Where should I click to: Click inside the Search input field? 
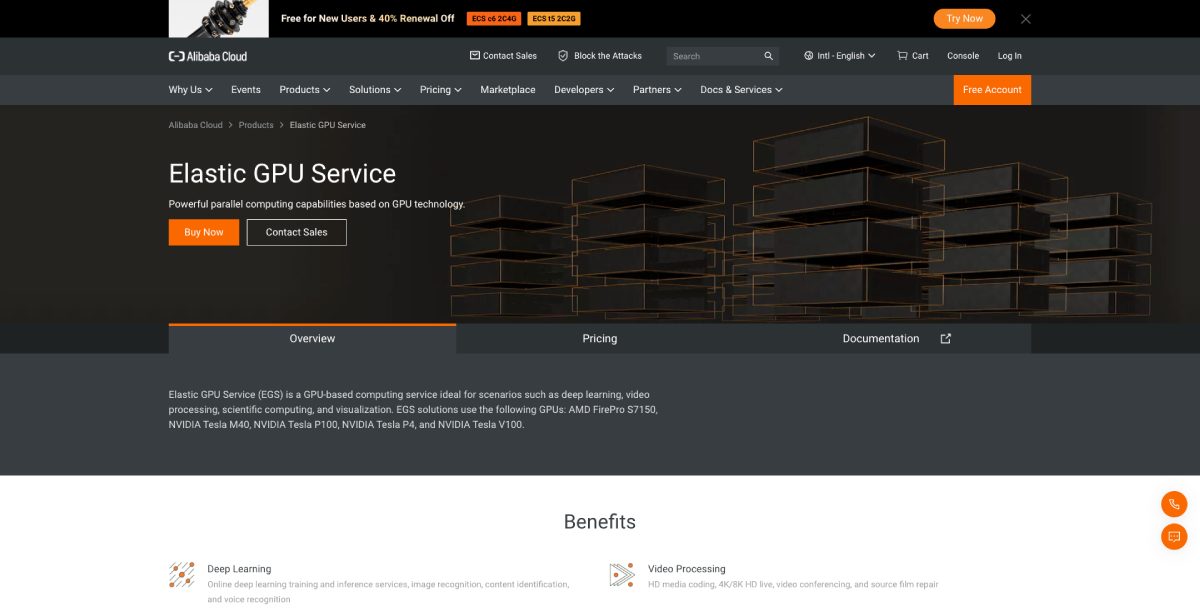710,55
